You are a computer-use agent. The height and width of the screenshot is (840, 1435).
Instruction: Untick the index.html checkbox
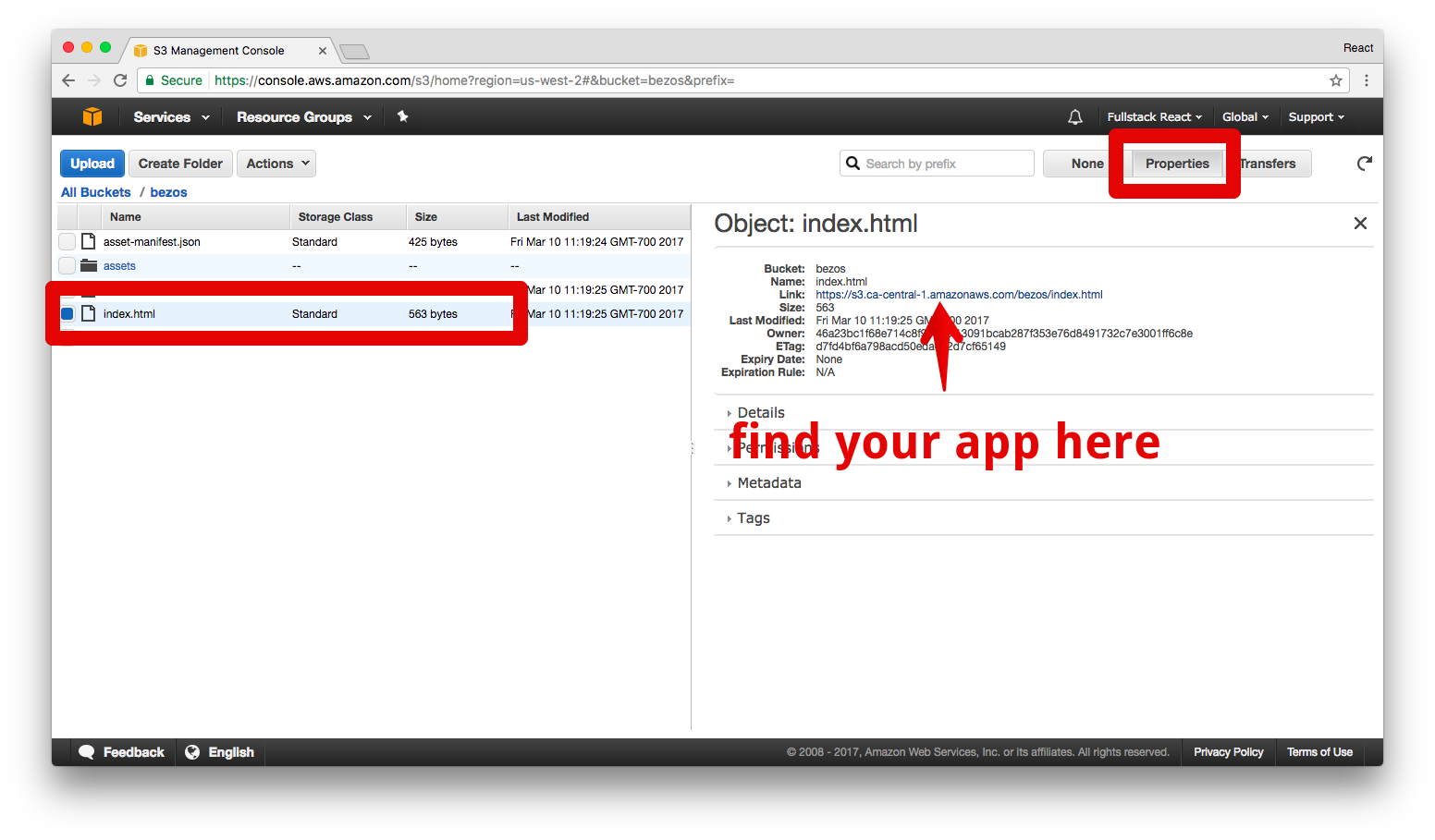pos(67,313)
